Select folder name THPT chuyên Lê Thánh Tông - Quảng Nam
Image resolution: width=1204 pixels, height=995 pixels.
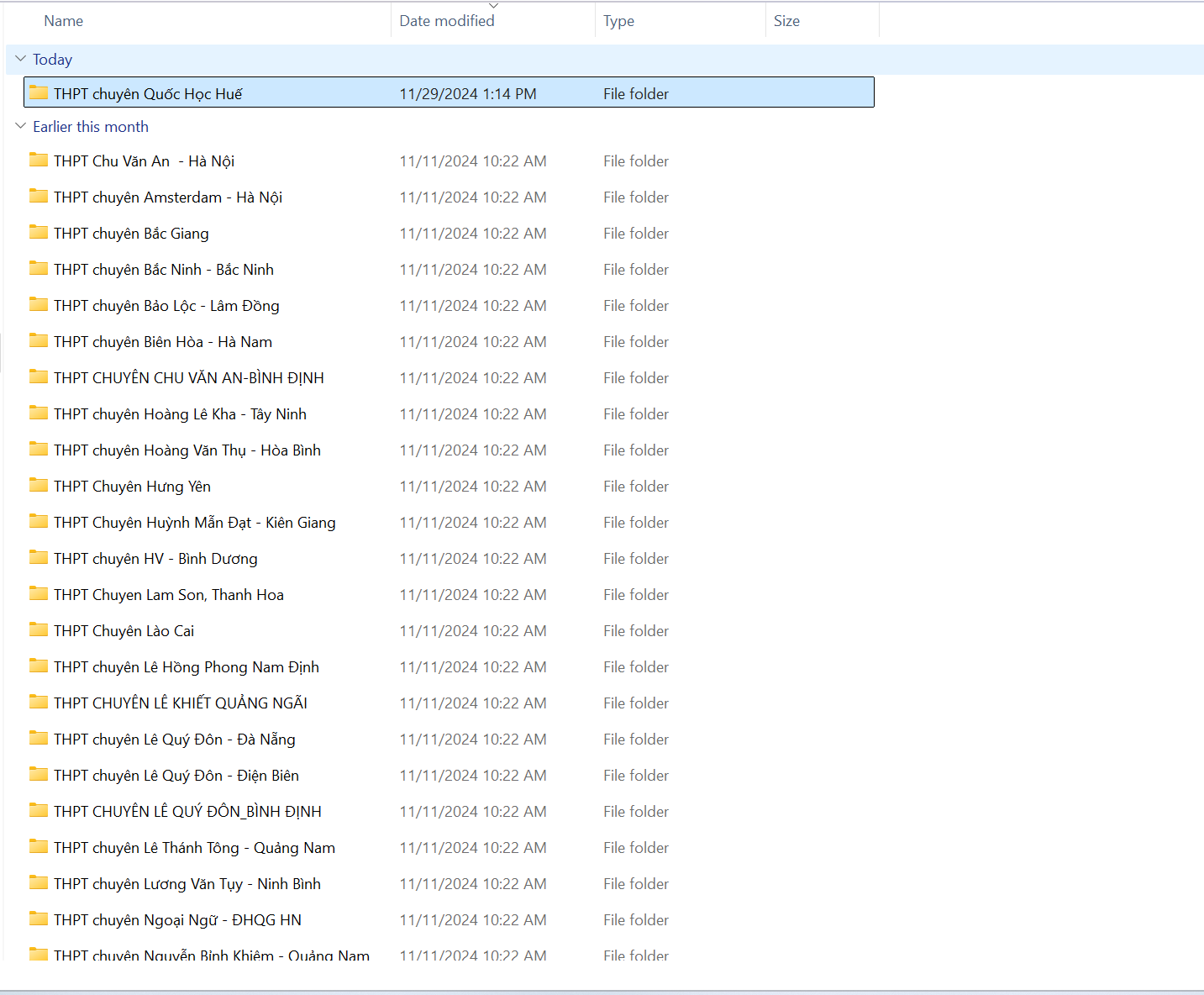194,848
